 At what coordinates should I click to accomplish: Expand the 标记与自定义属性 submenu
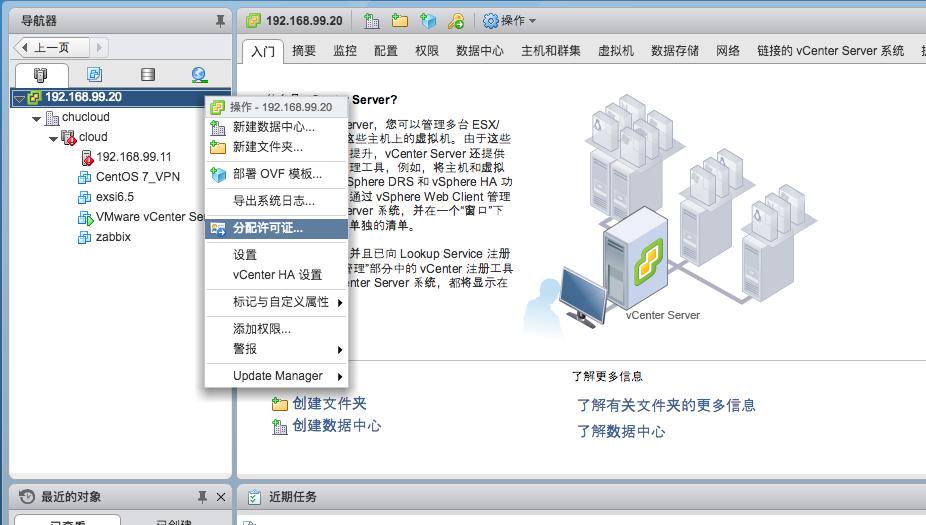point(276,302)
